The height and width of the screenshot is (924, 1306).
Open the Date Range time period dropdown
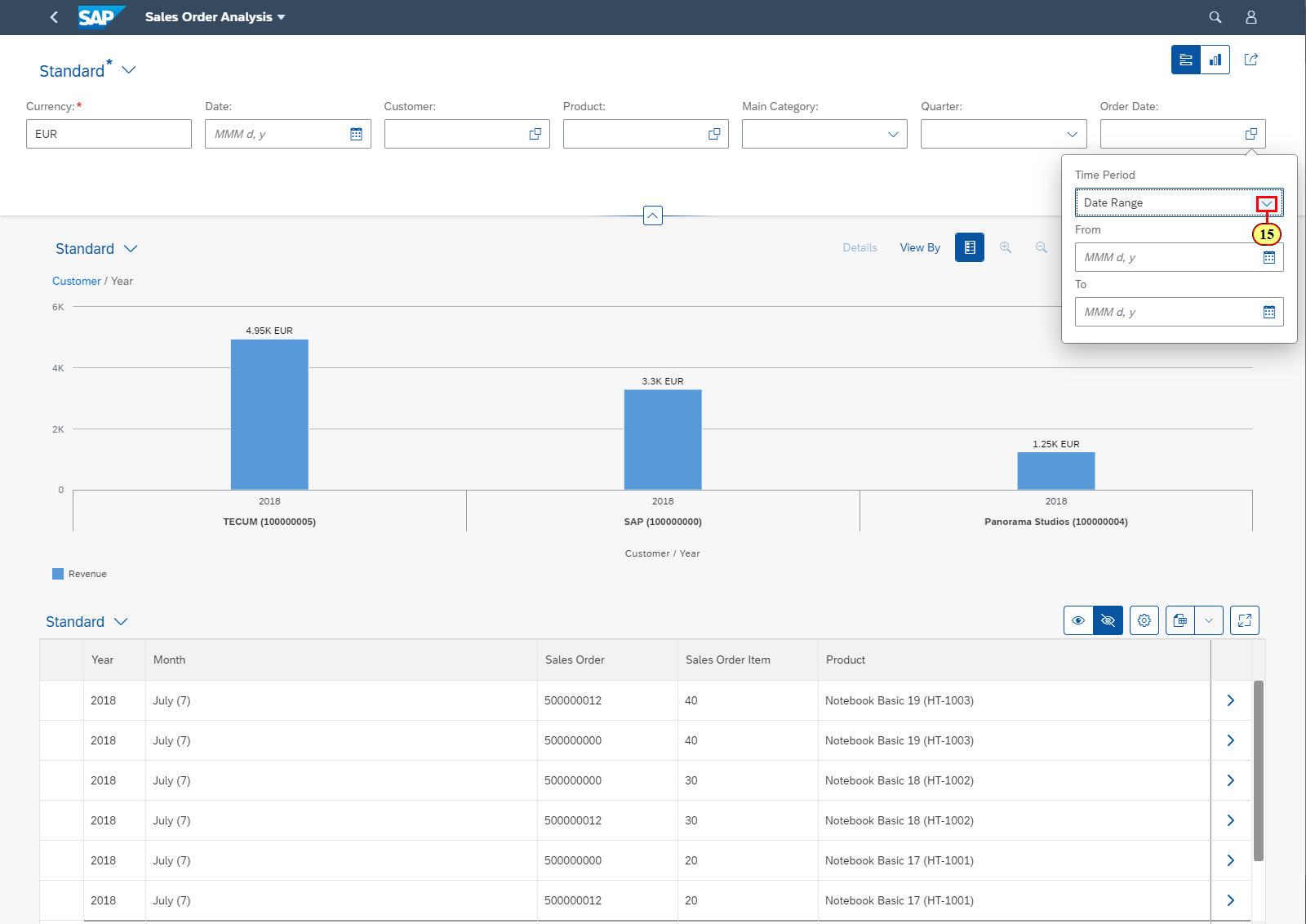1267,203
